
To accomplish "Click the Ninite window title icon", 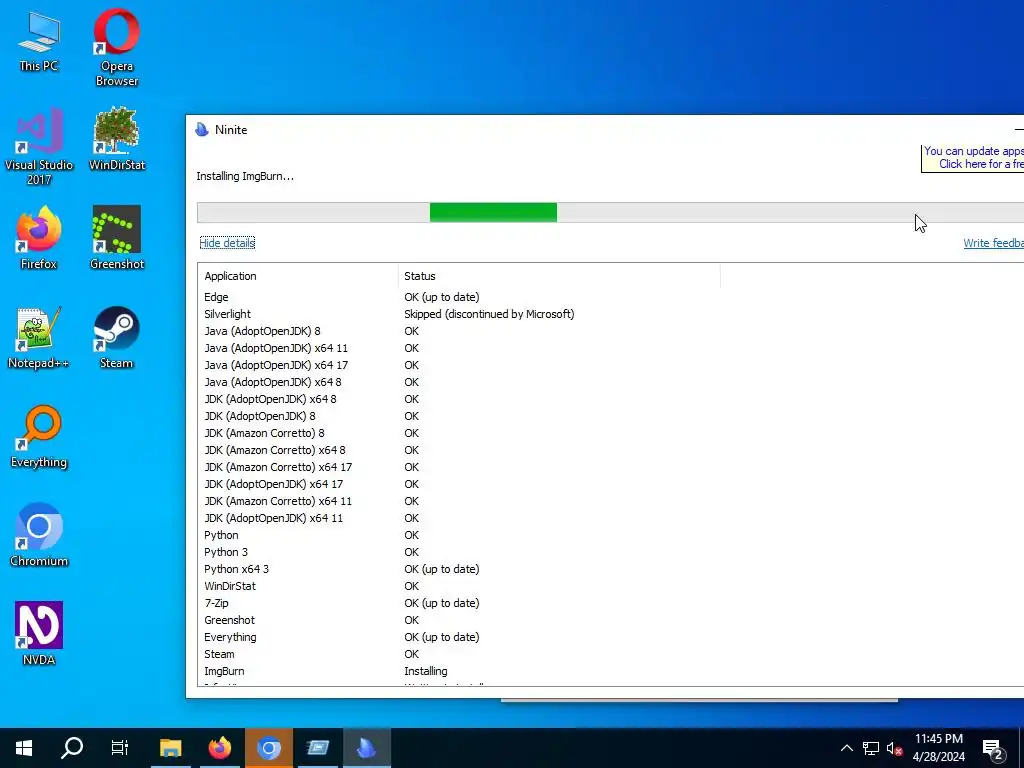I will point(202,129).
